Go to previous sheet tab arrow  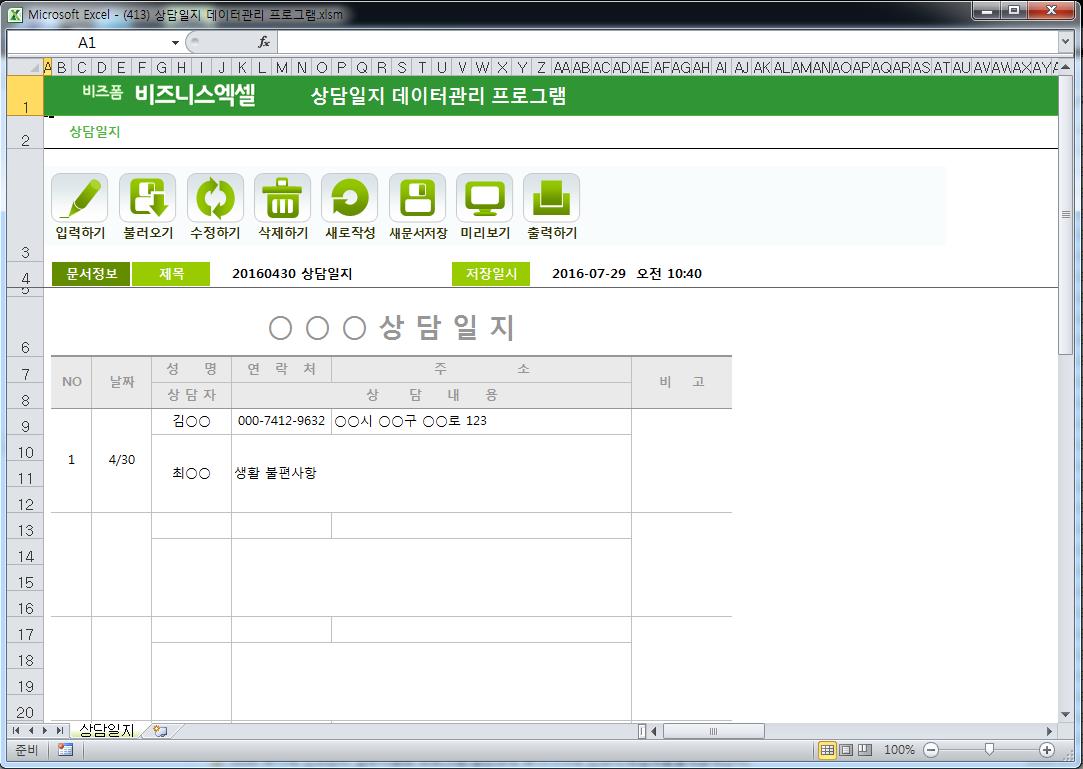(31, 730)
